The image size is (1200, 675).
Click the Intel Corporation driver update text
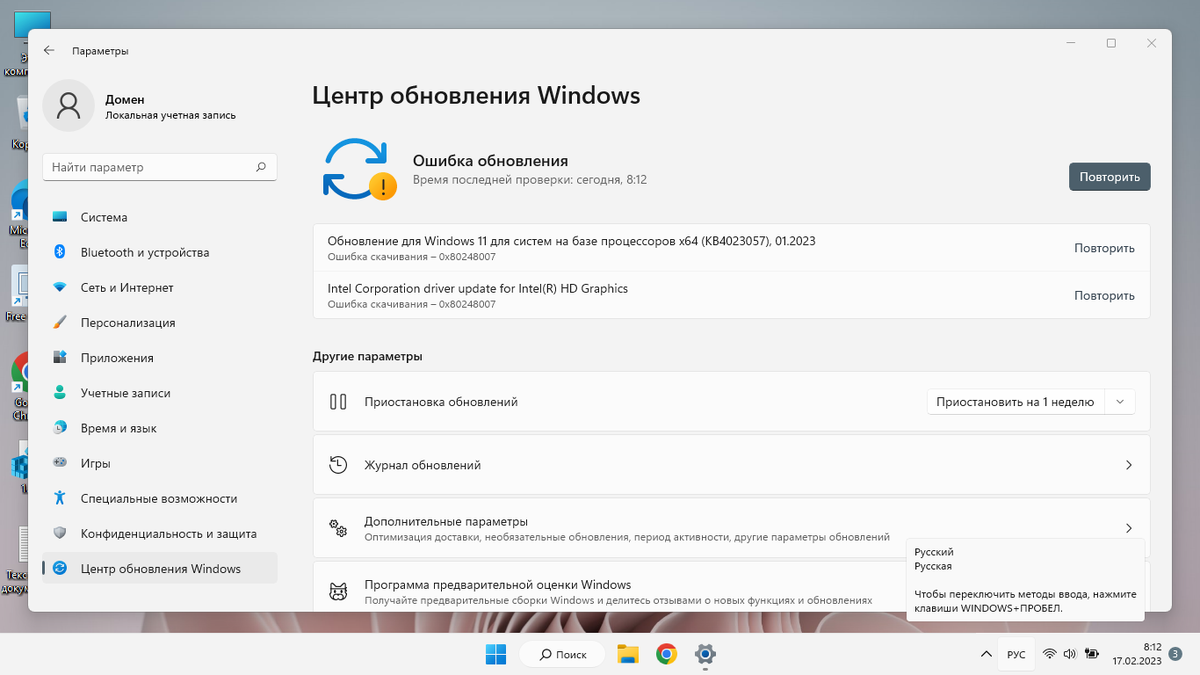pyautogui.click(x=478, y=288)
